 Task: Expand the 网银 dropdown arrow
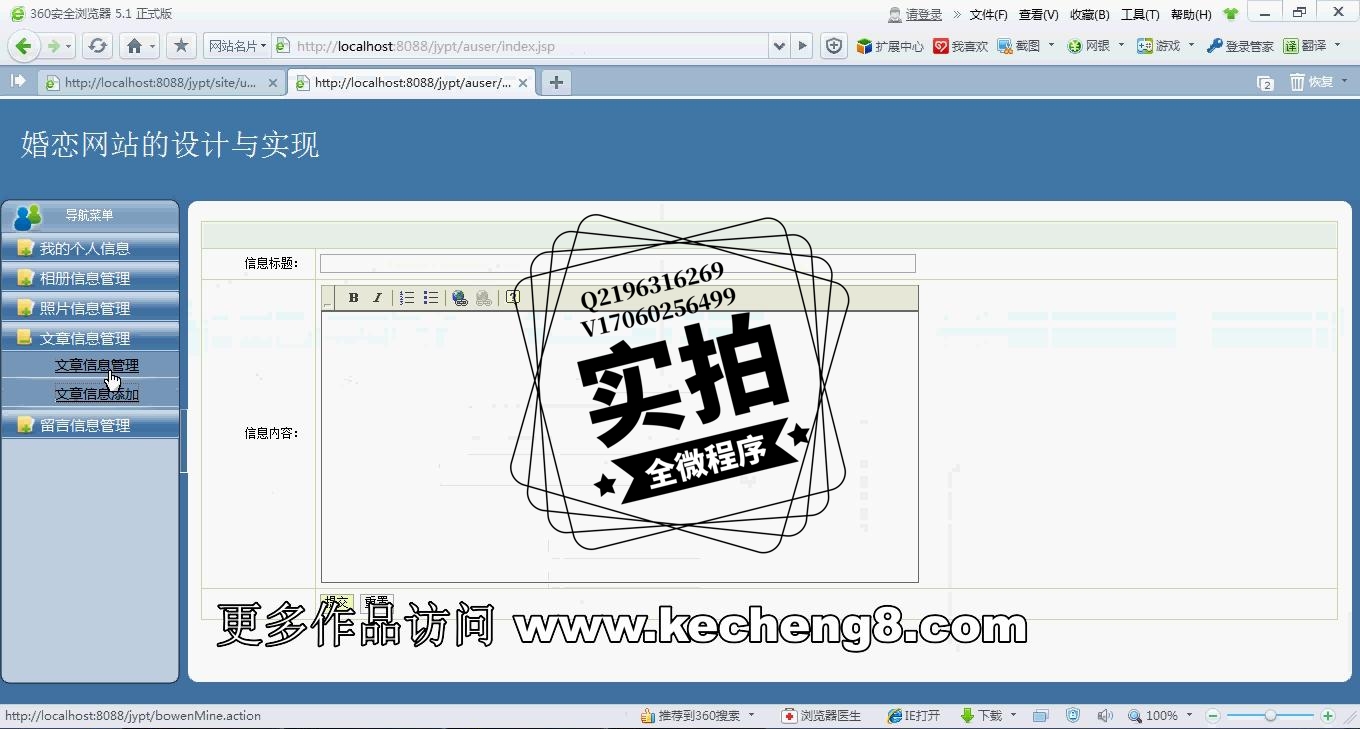tap(1121, 45)
